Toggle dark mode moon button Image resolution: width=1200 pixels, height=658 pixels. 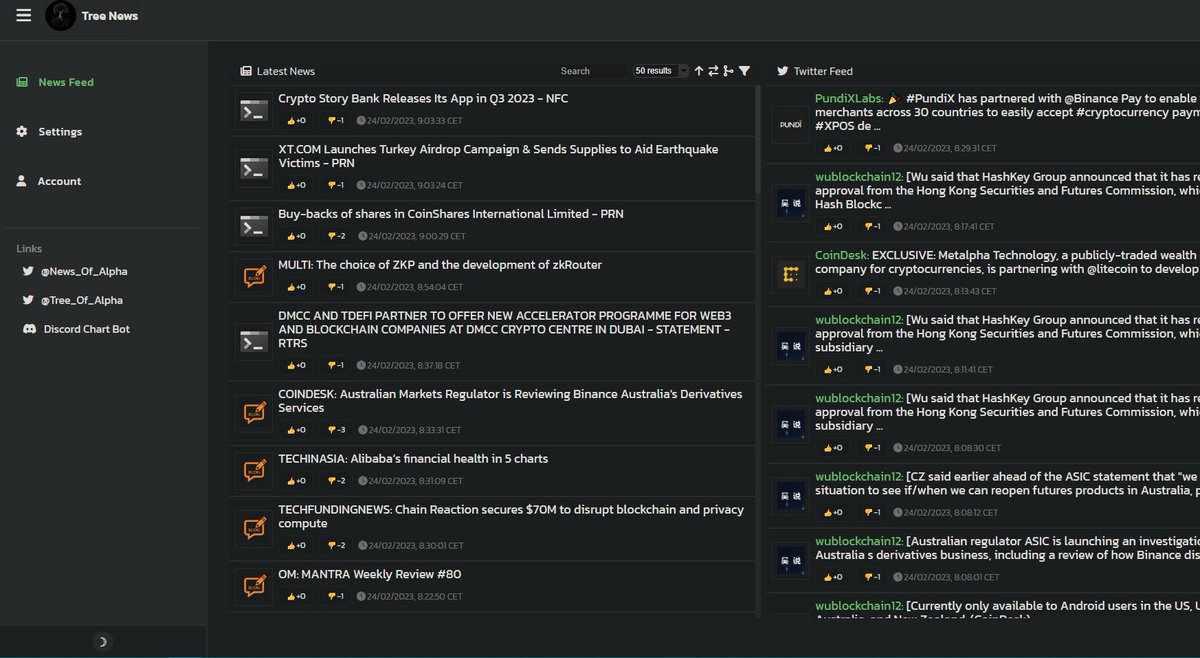click(103, 641)
